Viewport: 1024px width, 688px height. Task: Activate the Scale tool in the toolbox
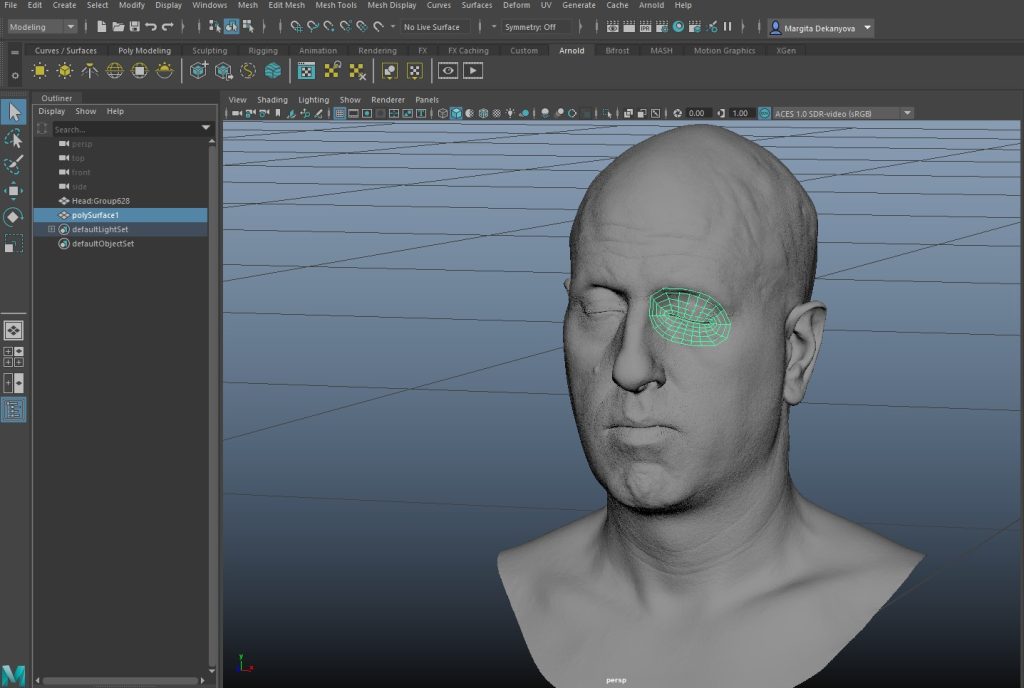(x=14, y=243)
